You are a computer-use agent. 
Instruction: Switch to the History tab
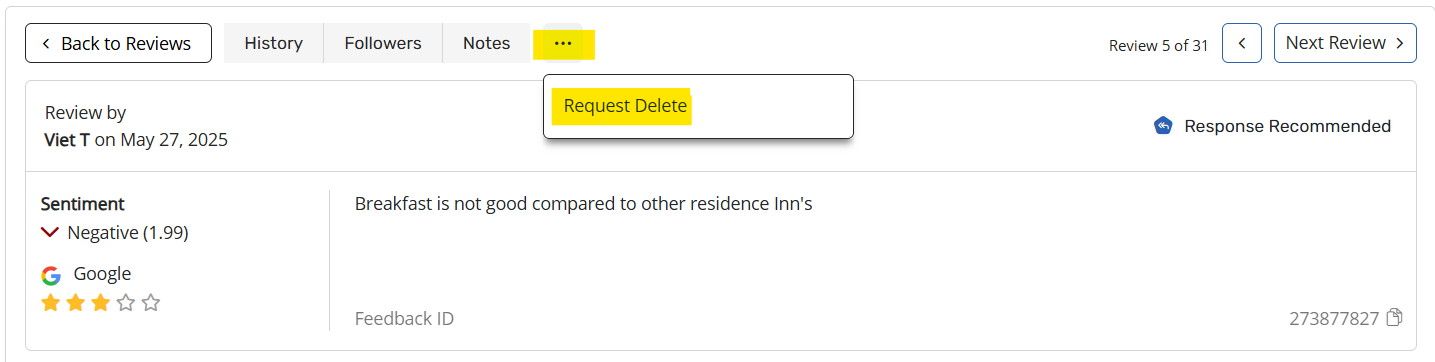[273, 43]
